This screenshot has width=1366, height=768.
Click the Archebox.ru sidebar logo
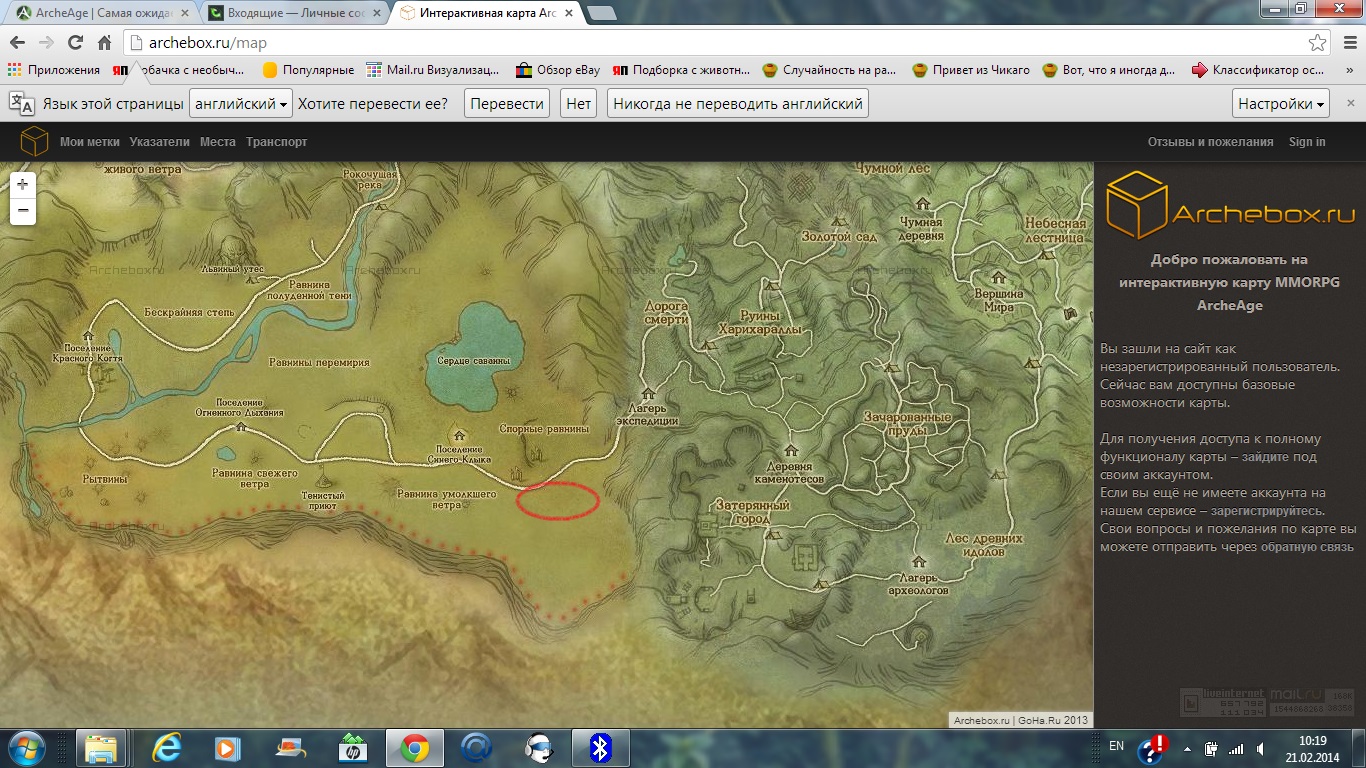(x=1229, y=207)
